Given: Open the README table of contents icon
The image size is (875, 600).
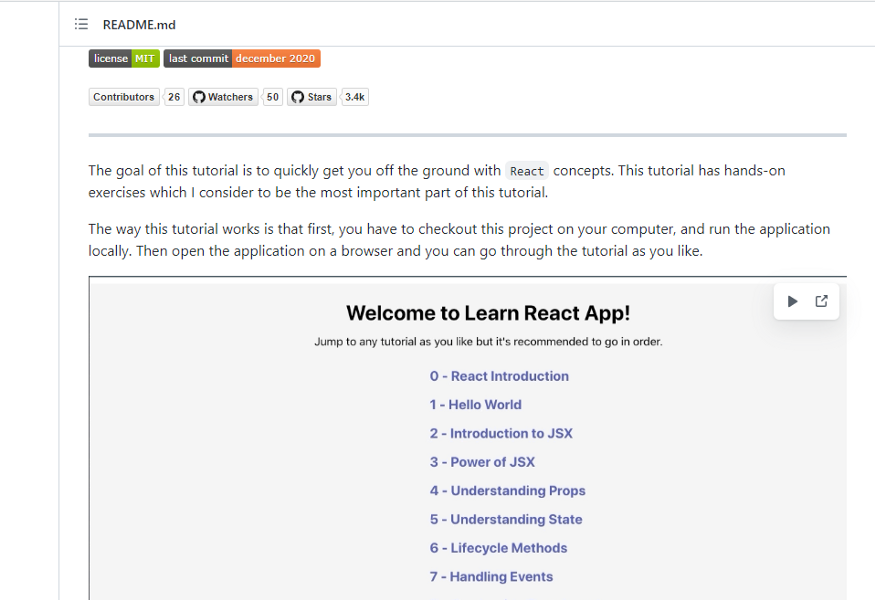Looking at the screenshot, I should (x=81, y=24).
